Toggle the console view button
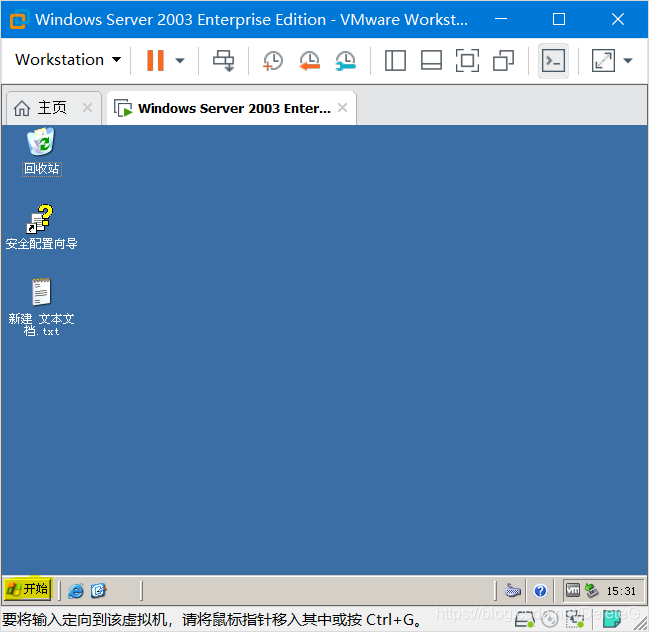This screenshot has height=632, width=649. tap(553, 61)
